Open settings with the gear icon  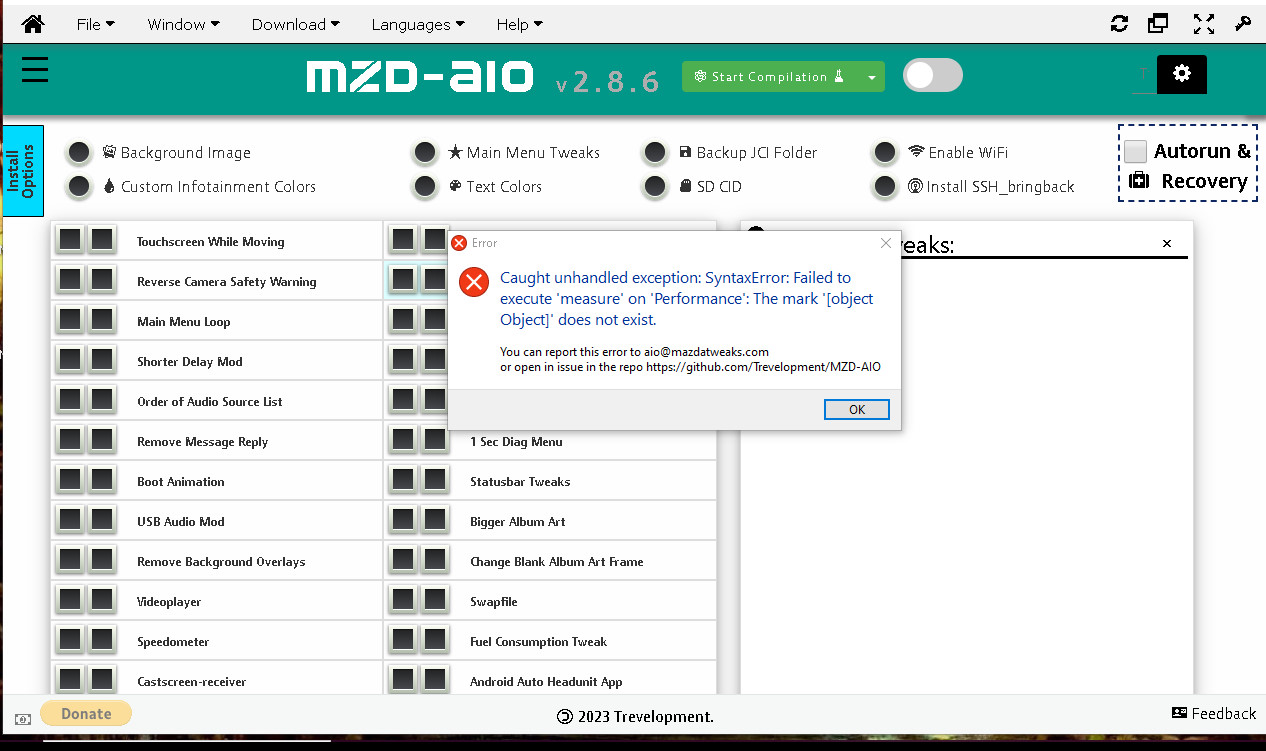[x=1181, y=74]
